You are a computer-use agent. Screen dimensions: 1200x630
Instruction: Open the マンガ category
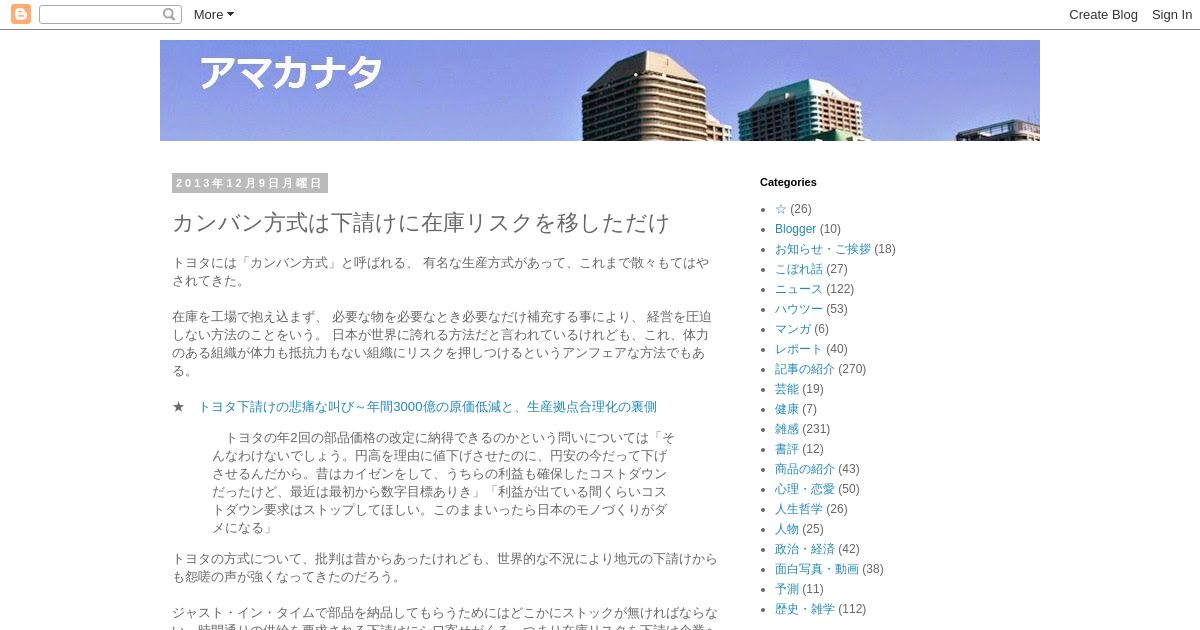(x=793, y=329)
